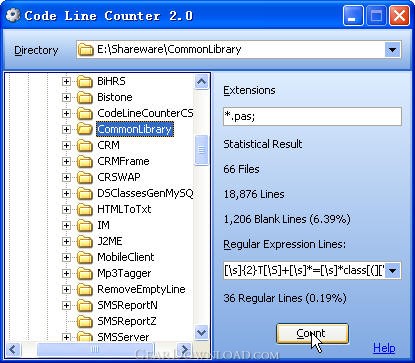Click the SMSReportZ folder icon

click(x=85, y=321)
